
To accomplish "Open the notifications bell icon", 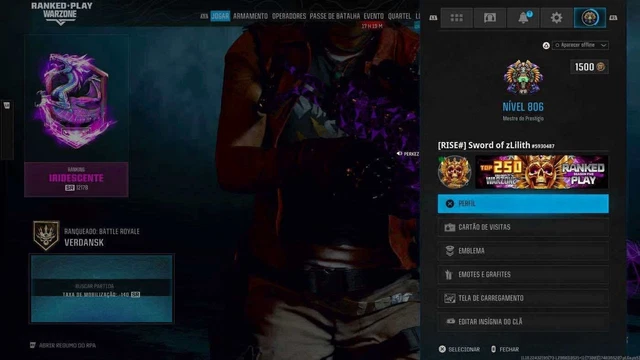I will 523,18.
